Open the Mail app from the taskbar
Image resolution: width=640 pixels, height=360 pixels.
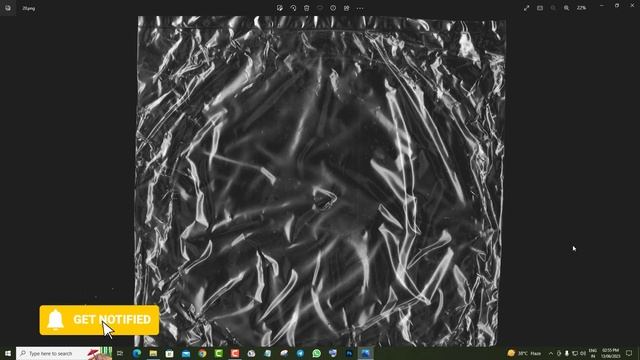pyautogui.click(x=186, y=353)
